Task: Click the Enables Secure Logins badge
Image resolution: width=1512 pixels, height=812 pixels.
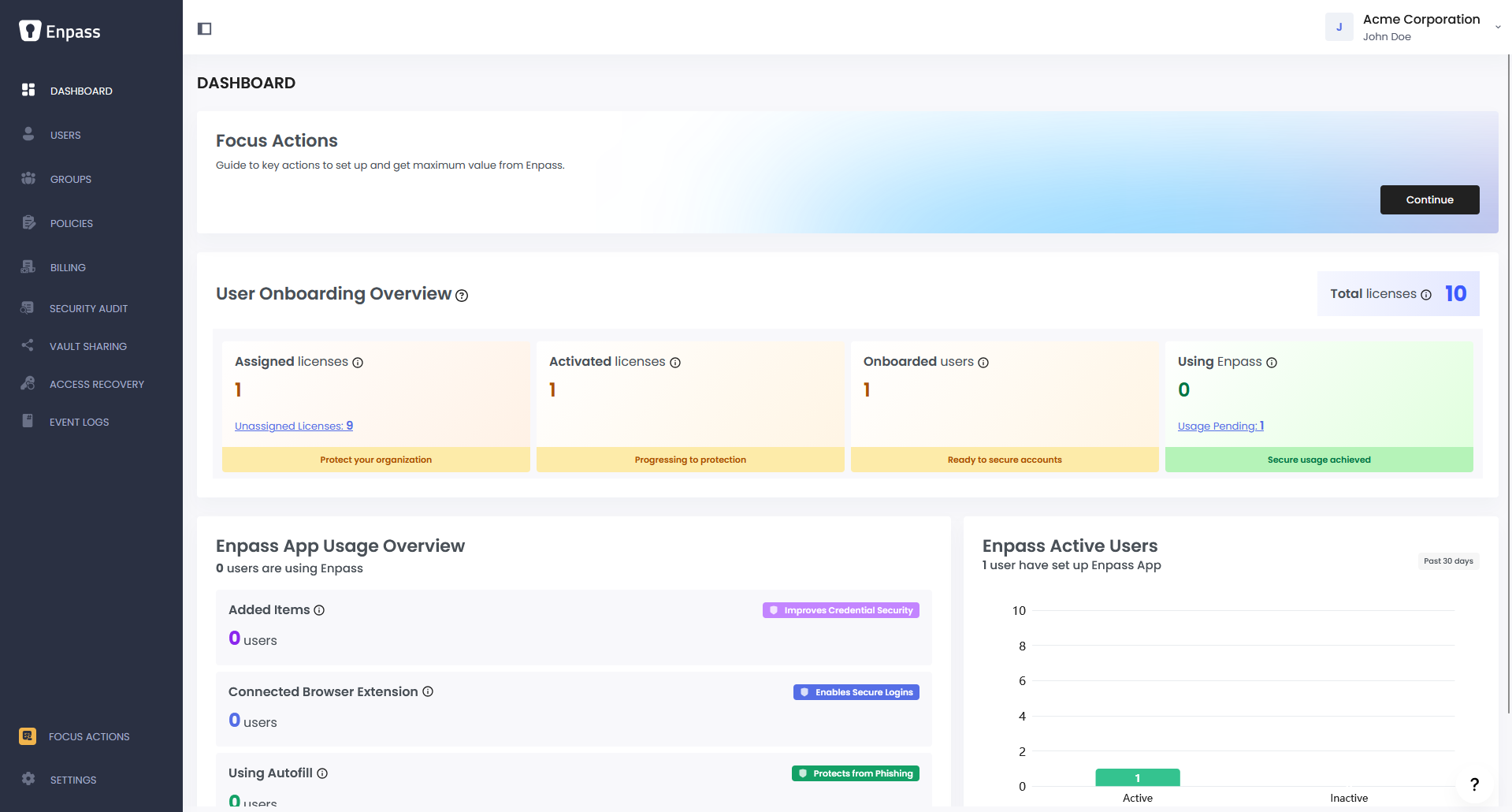Action: click(x=856, y=692)
